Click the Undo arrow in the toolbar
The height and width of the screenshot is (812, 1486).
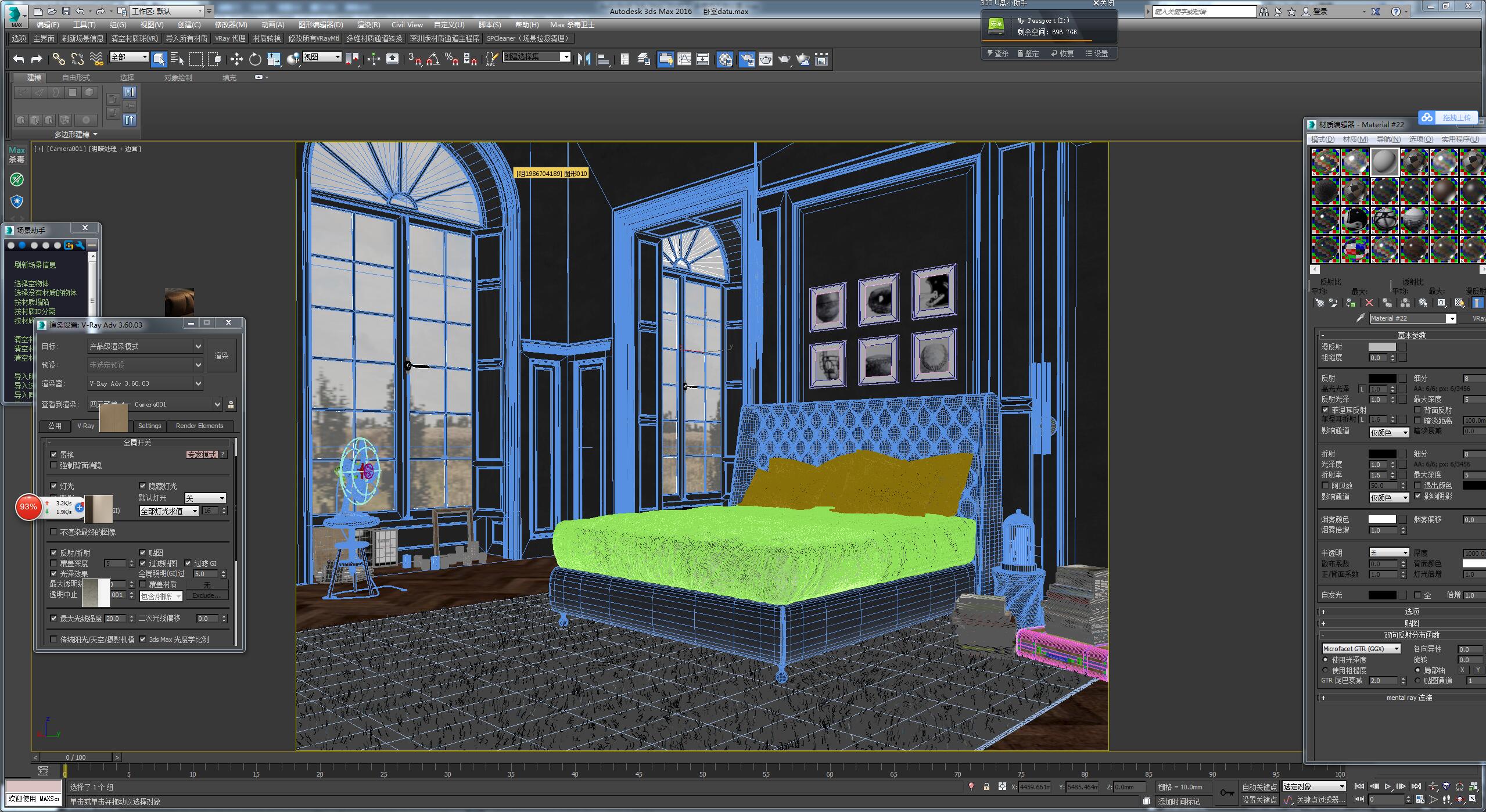(19, 59)
